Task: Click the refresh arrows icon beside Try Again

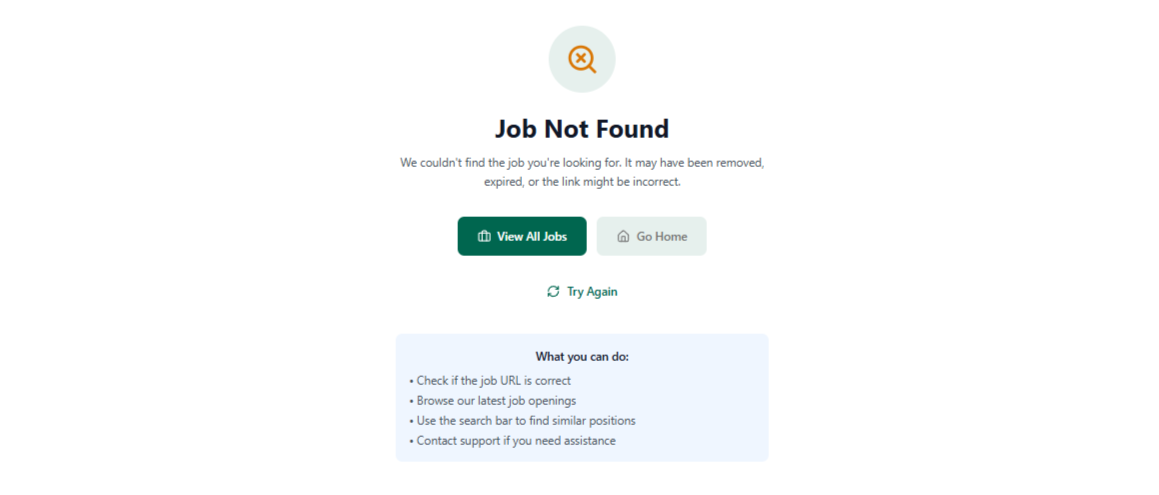Action: 553,292
